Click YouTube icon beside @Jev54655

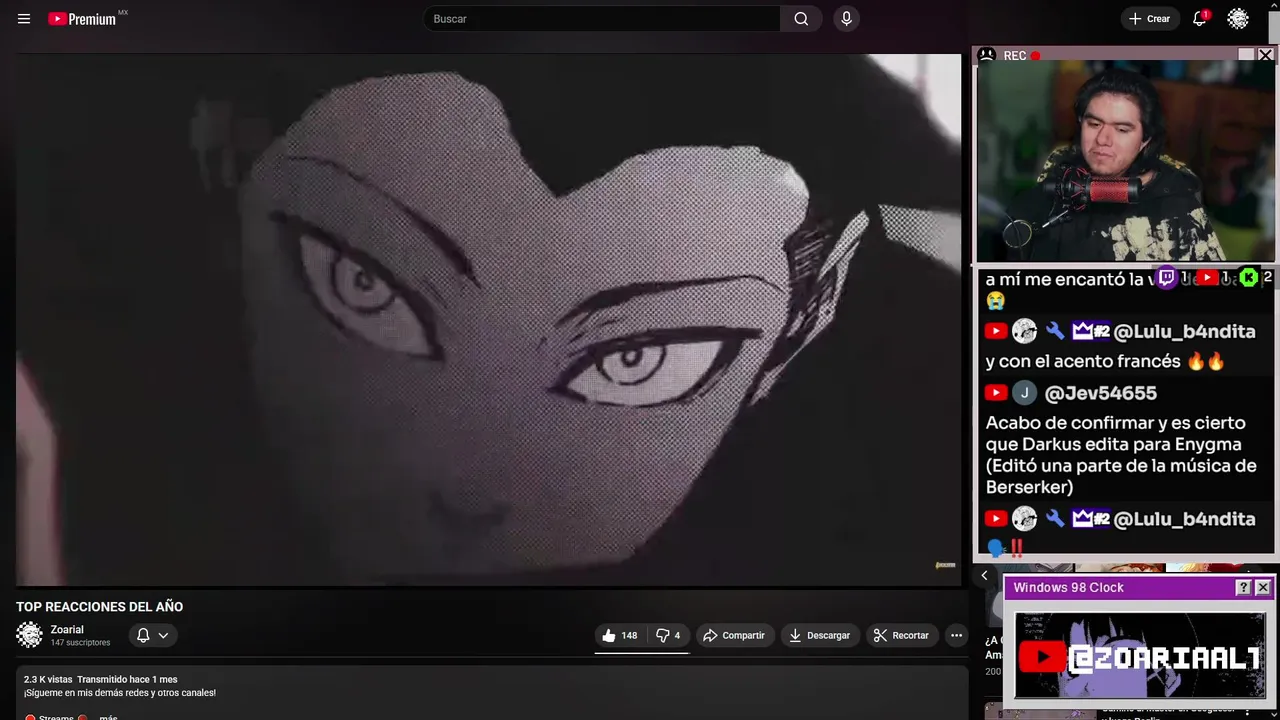click(996, 393)
